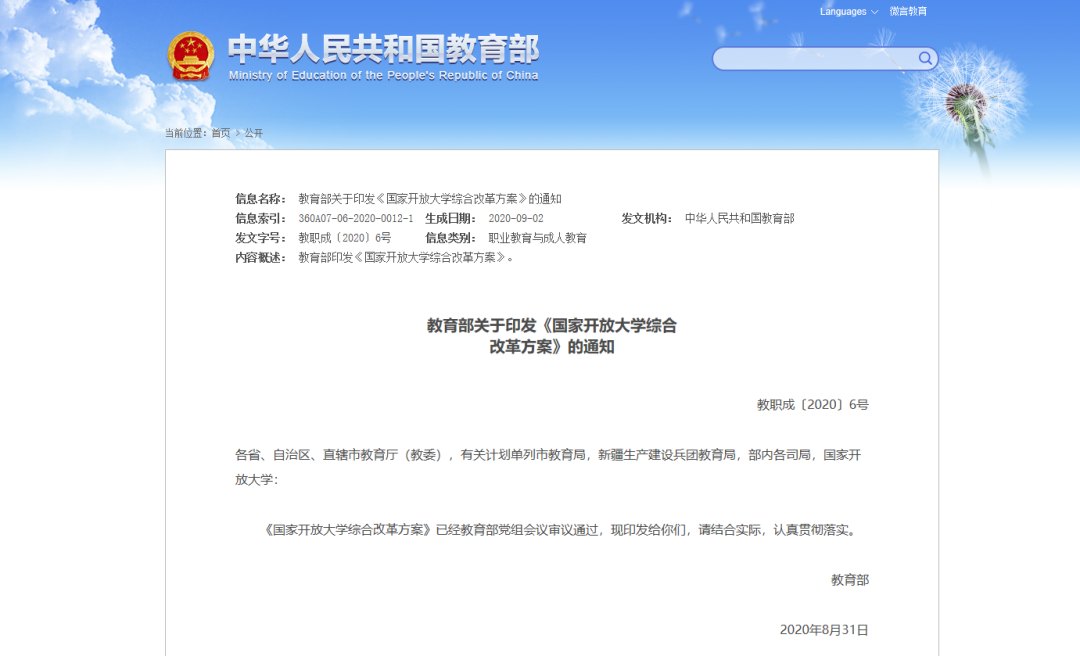
Task: Expand the Languages dropdown
Action: click(848, 12)
